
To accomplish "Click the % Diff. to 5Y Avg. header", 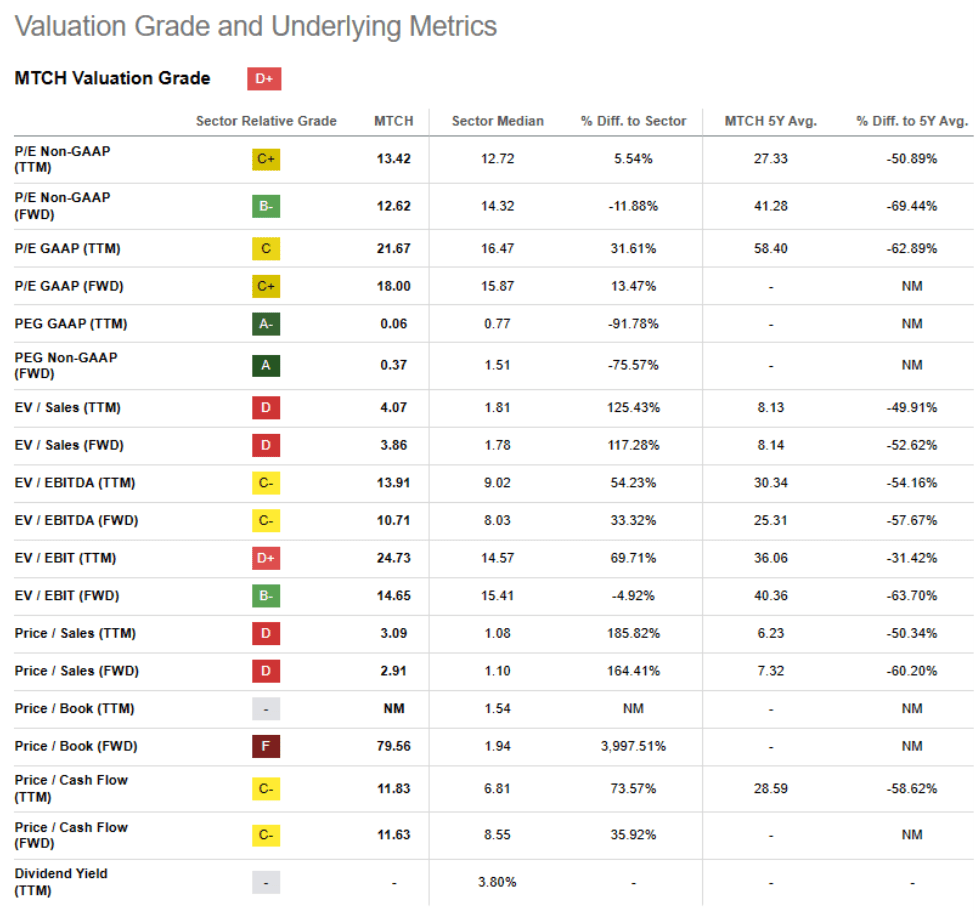I will [912, 121].
